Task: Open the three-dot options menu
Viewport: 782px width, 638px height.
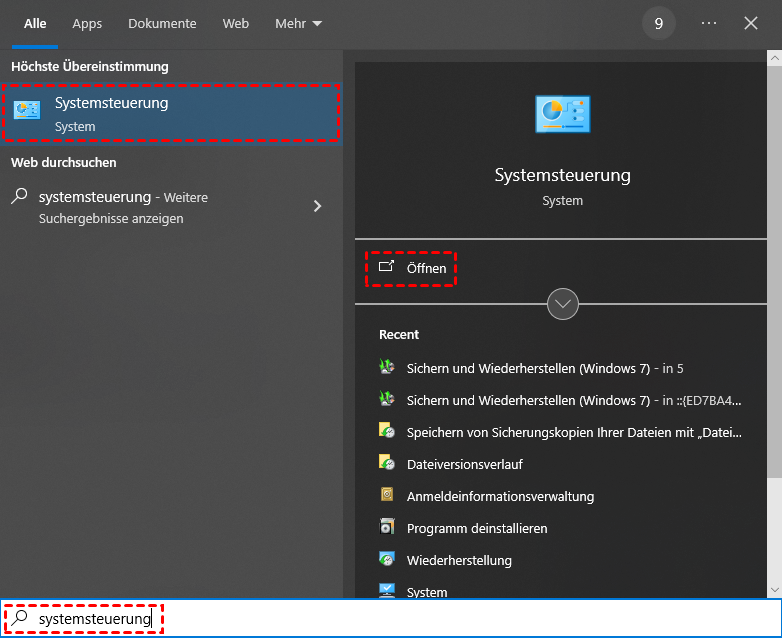Action: [x=709, y=23]
